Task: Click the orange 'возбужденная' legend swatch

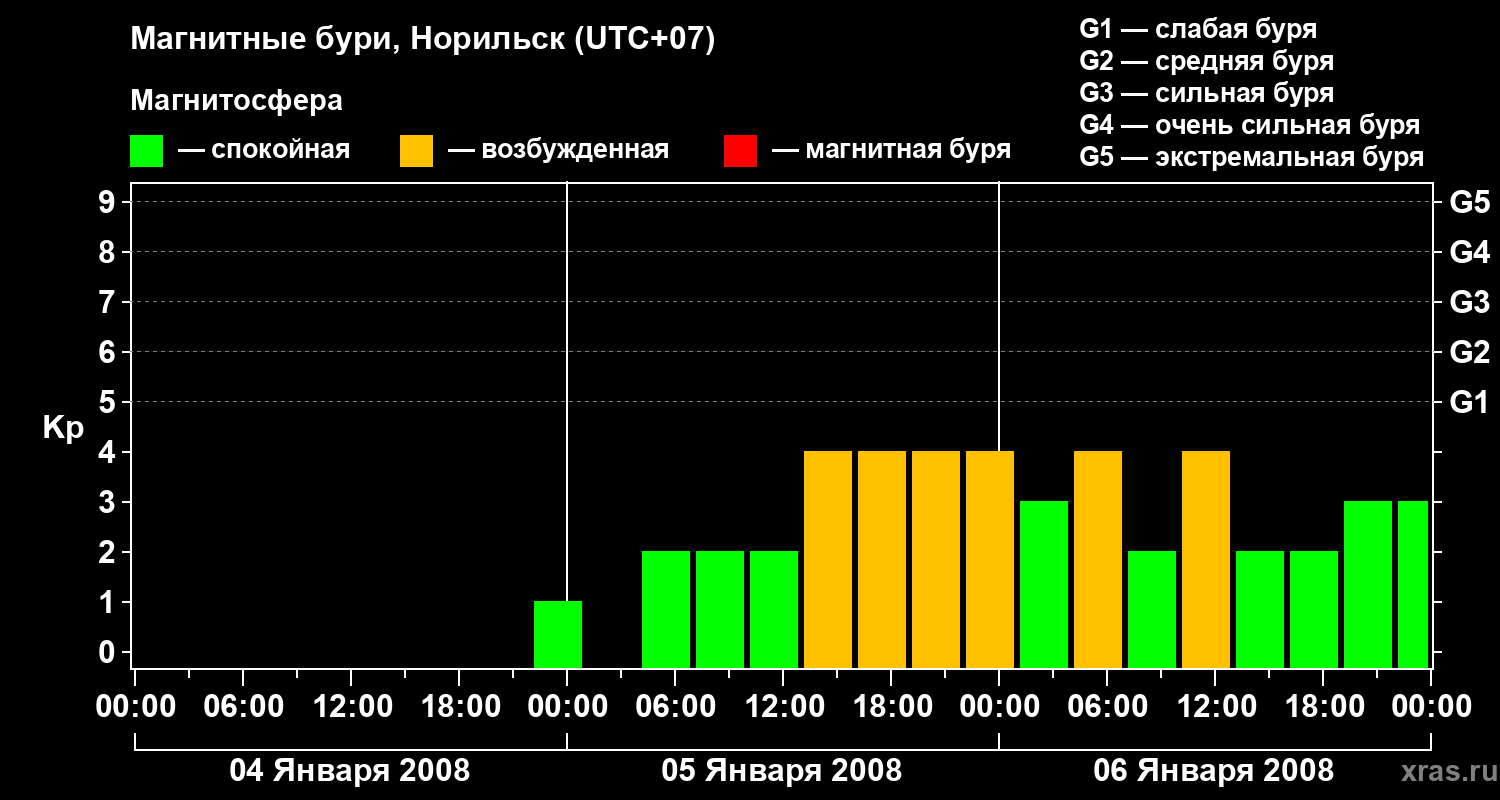Action: click(x=416, y=151)
